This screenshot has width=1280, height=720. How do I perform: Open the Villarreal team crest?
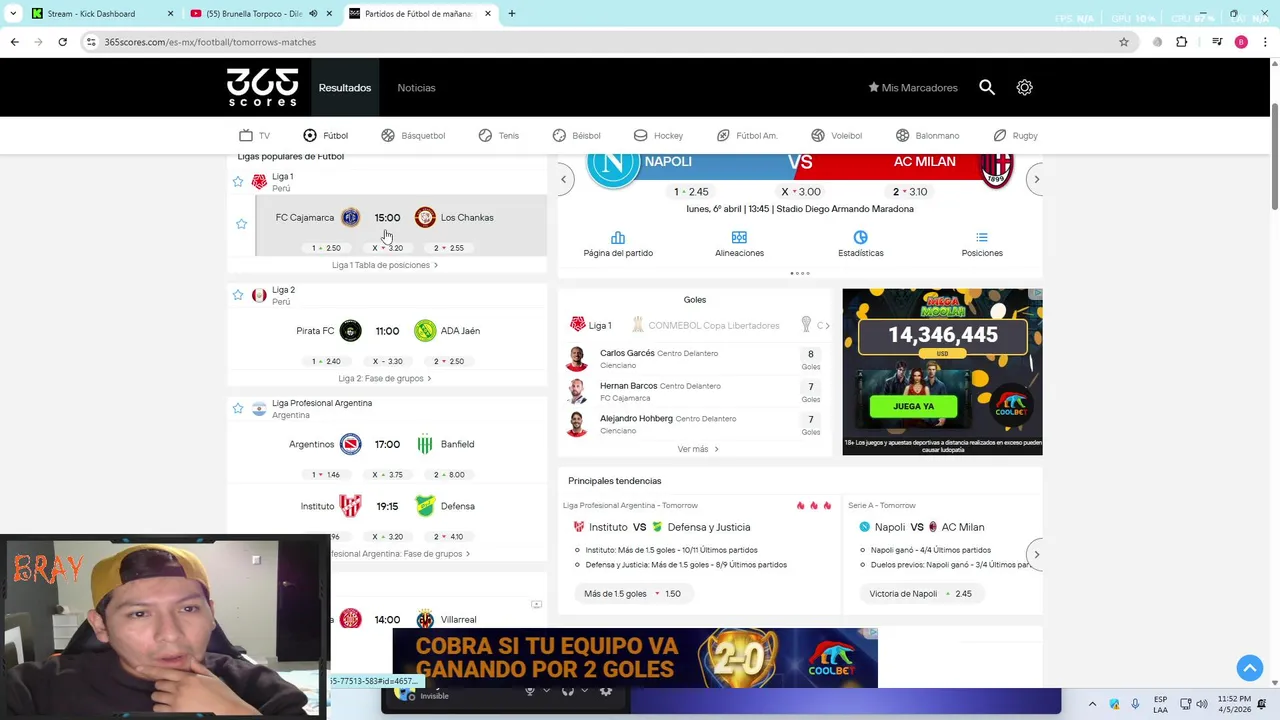425,620
